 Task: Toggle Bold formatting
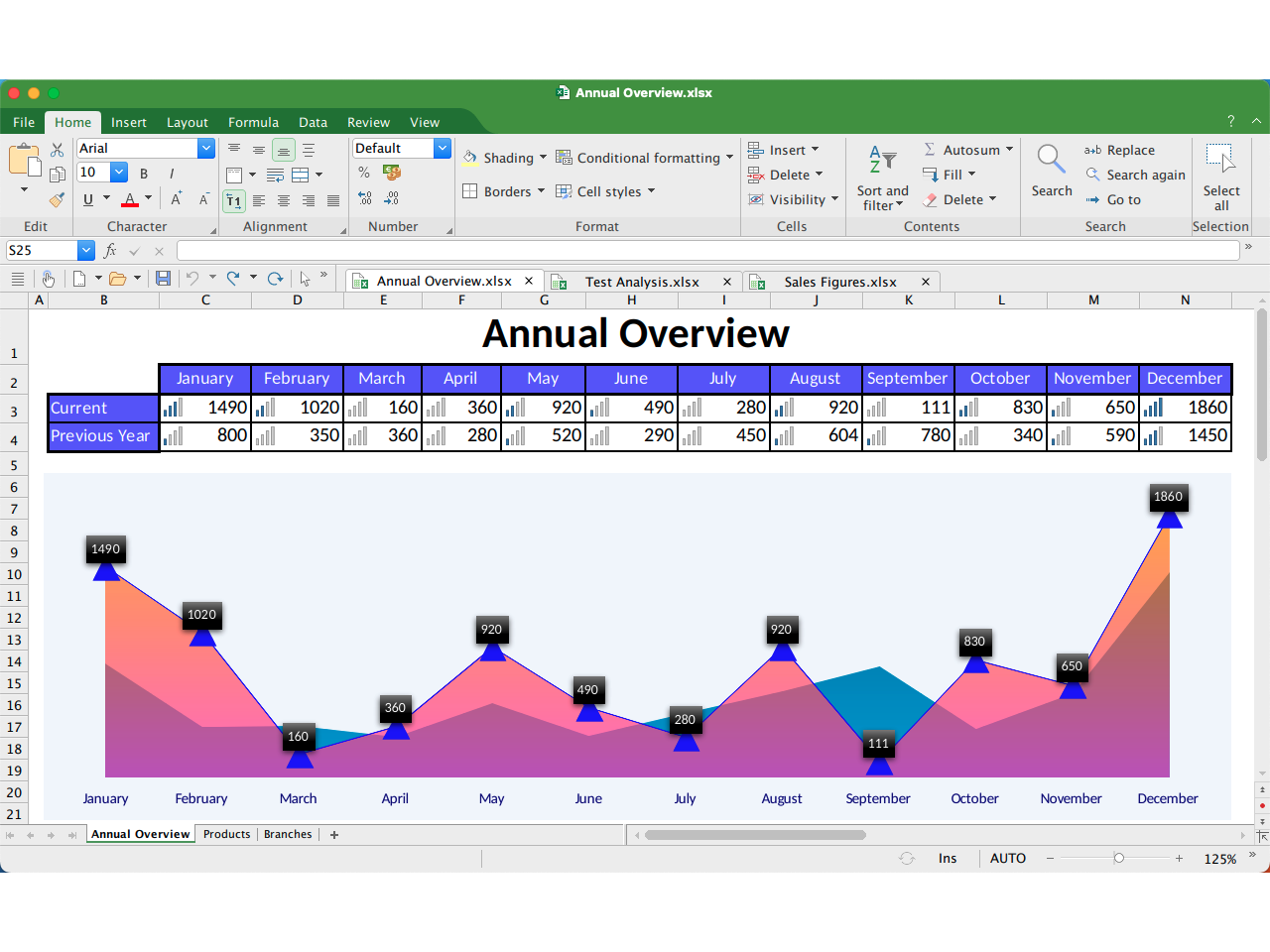point(144,174)
